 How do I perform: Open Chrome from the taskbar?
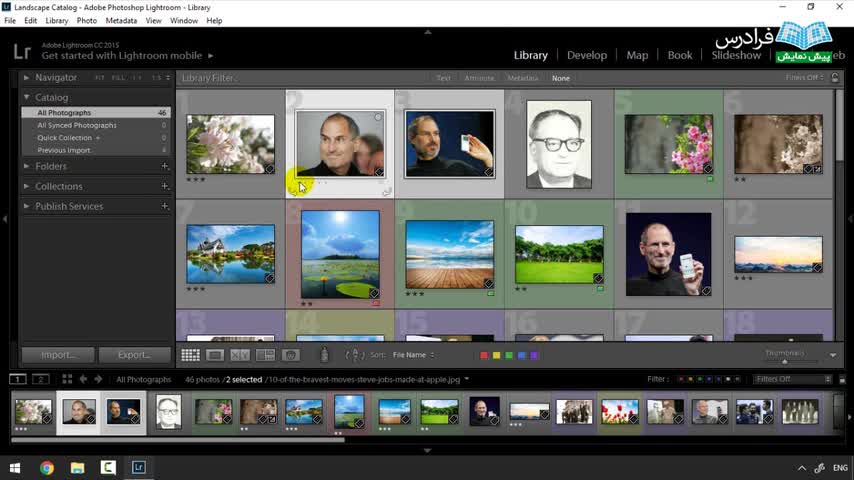47,467
